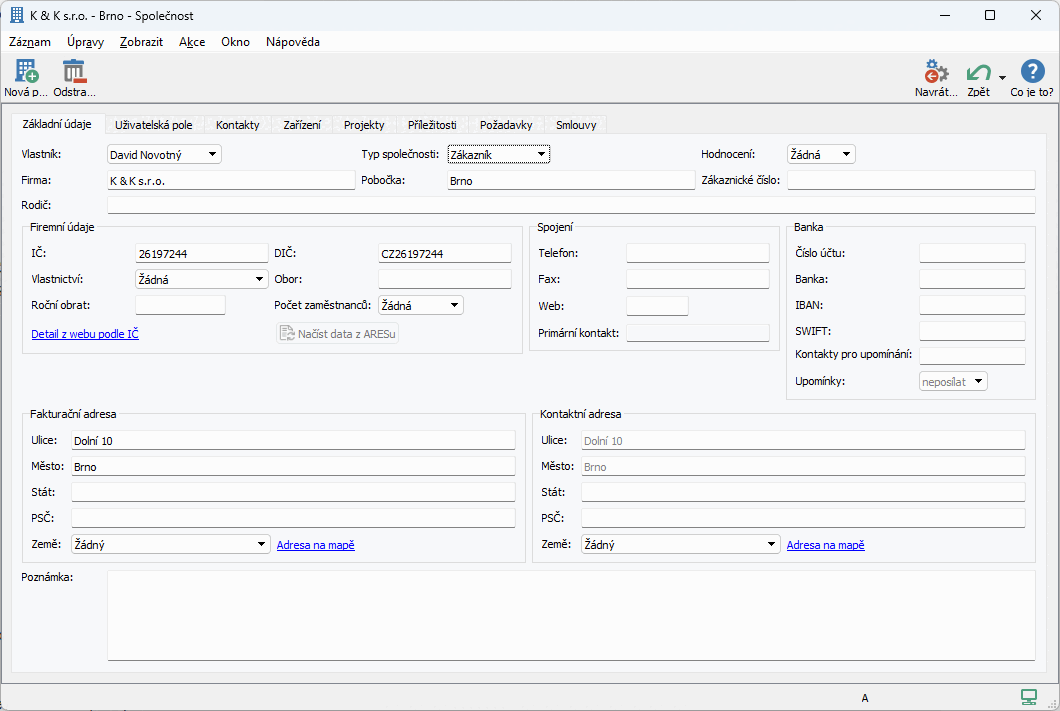Switch to the Kontakty tab
Screen dimensions: 1060x711
[x=237, y=125]
